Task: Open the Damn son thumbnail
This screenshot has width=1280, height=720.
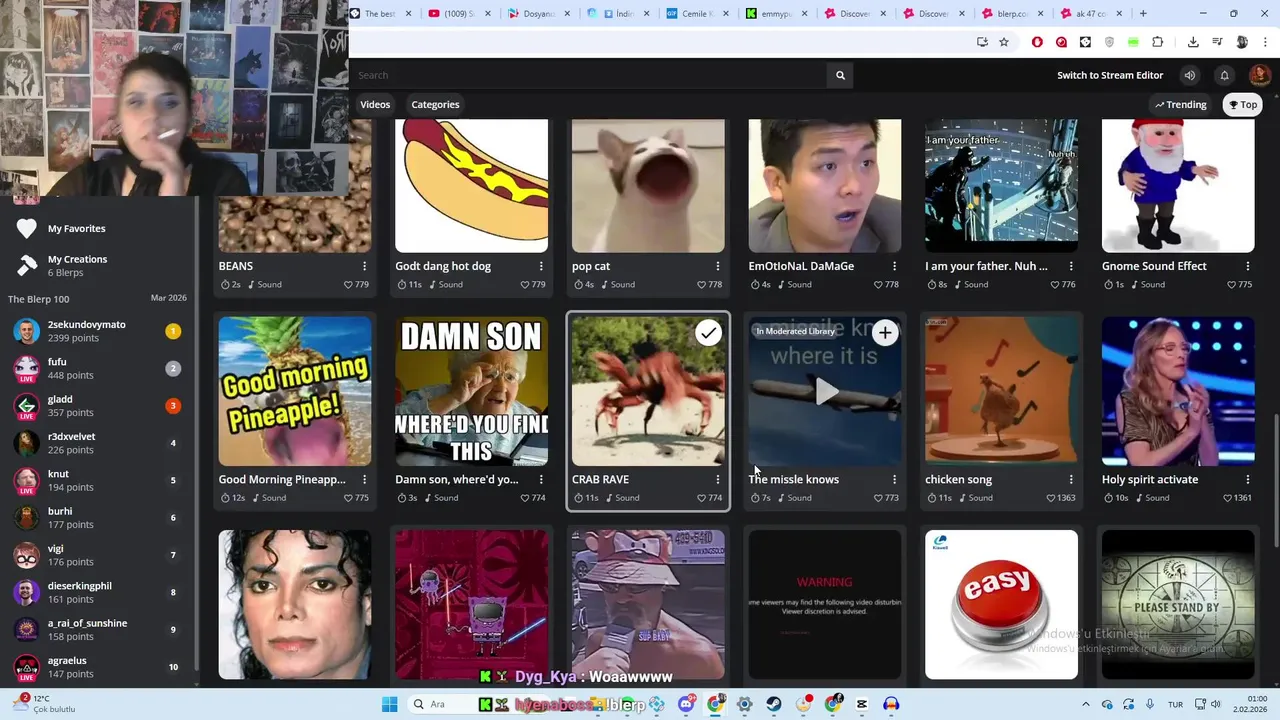Action: tap(471, 391)
